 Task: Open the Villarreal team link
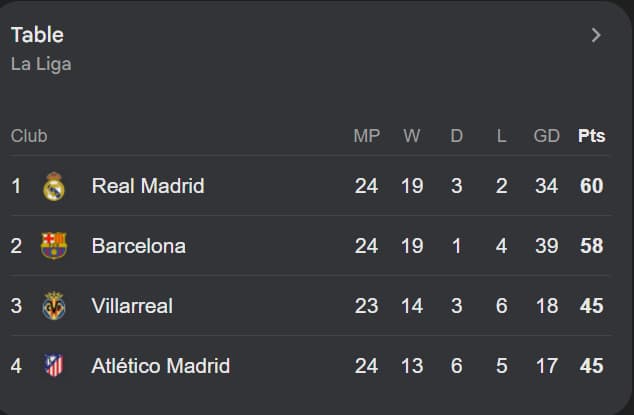[x=131, y=306]
